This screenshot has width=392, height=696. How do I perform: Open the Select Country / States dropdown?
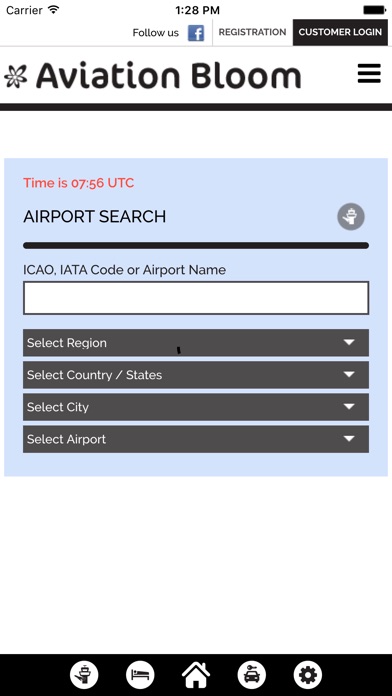click(196, 375)
